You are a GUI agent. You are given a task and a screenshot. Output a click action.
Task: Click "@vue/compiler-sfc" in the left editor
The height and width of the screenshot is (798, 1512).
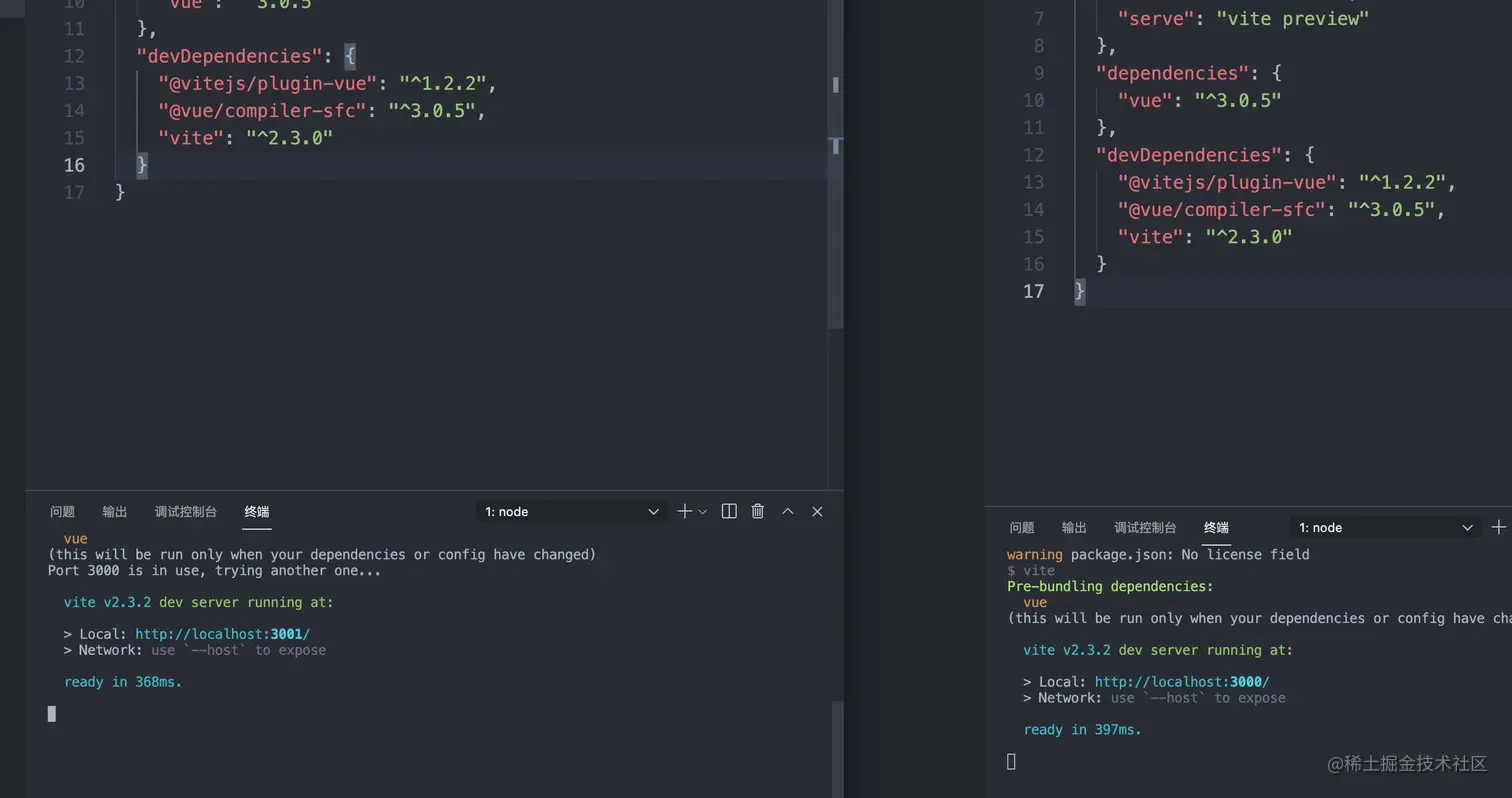point(262,110)
